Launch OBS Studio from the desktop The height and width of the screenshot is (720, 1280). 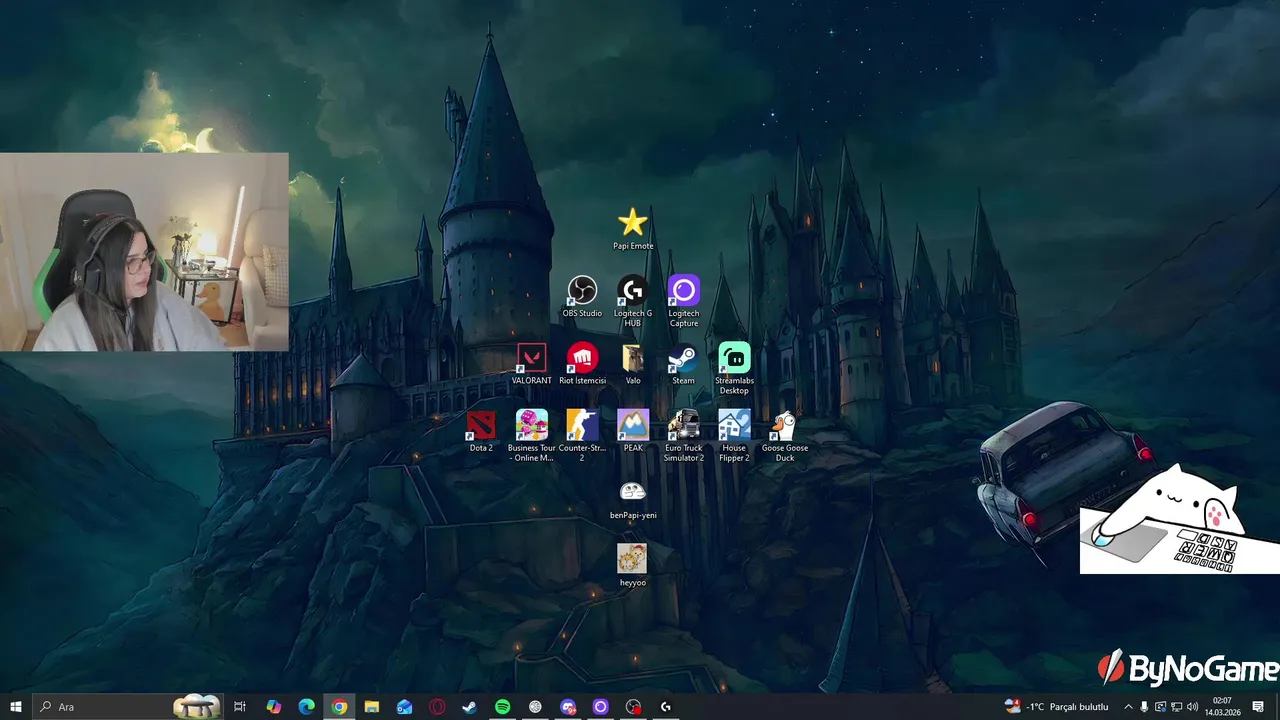point(582,296)
